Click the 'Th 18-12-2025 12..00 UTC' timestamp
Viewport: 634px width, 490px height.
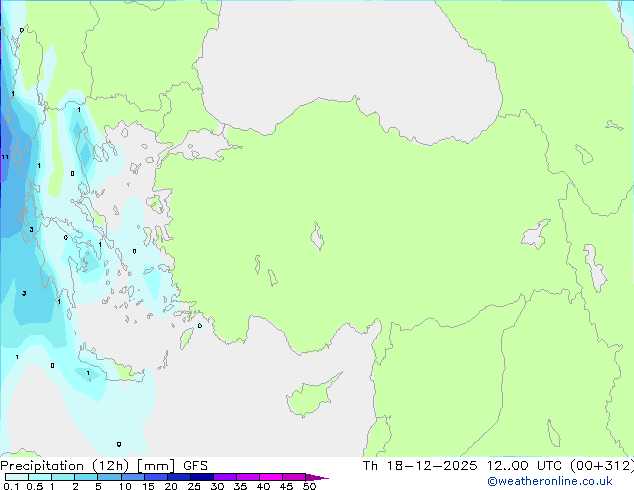(464, 466)
